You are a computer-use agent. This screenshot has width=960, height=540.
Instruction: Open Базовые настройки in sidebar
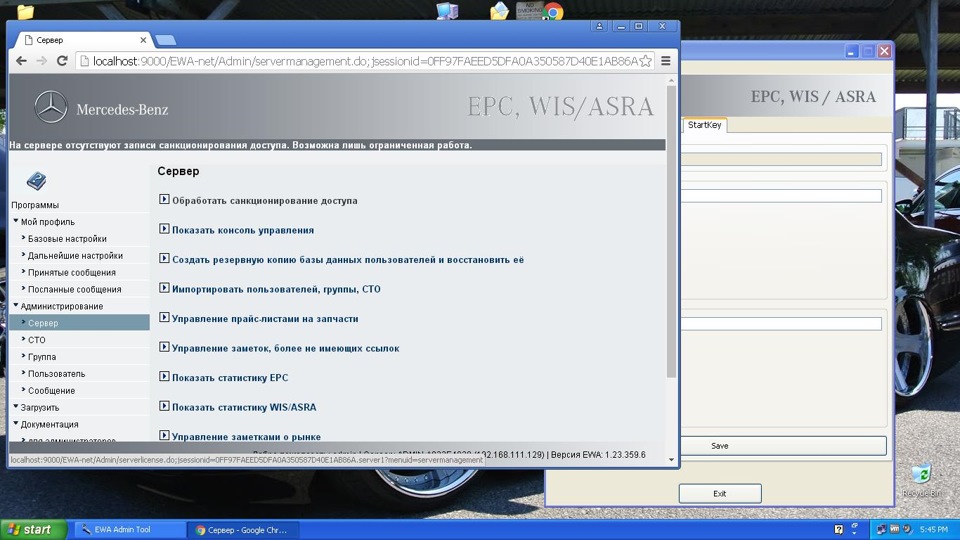pos(67,239)
